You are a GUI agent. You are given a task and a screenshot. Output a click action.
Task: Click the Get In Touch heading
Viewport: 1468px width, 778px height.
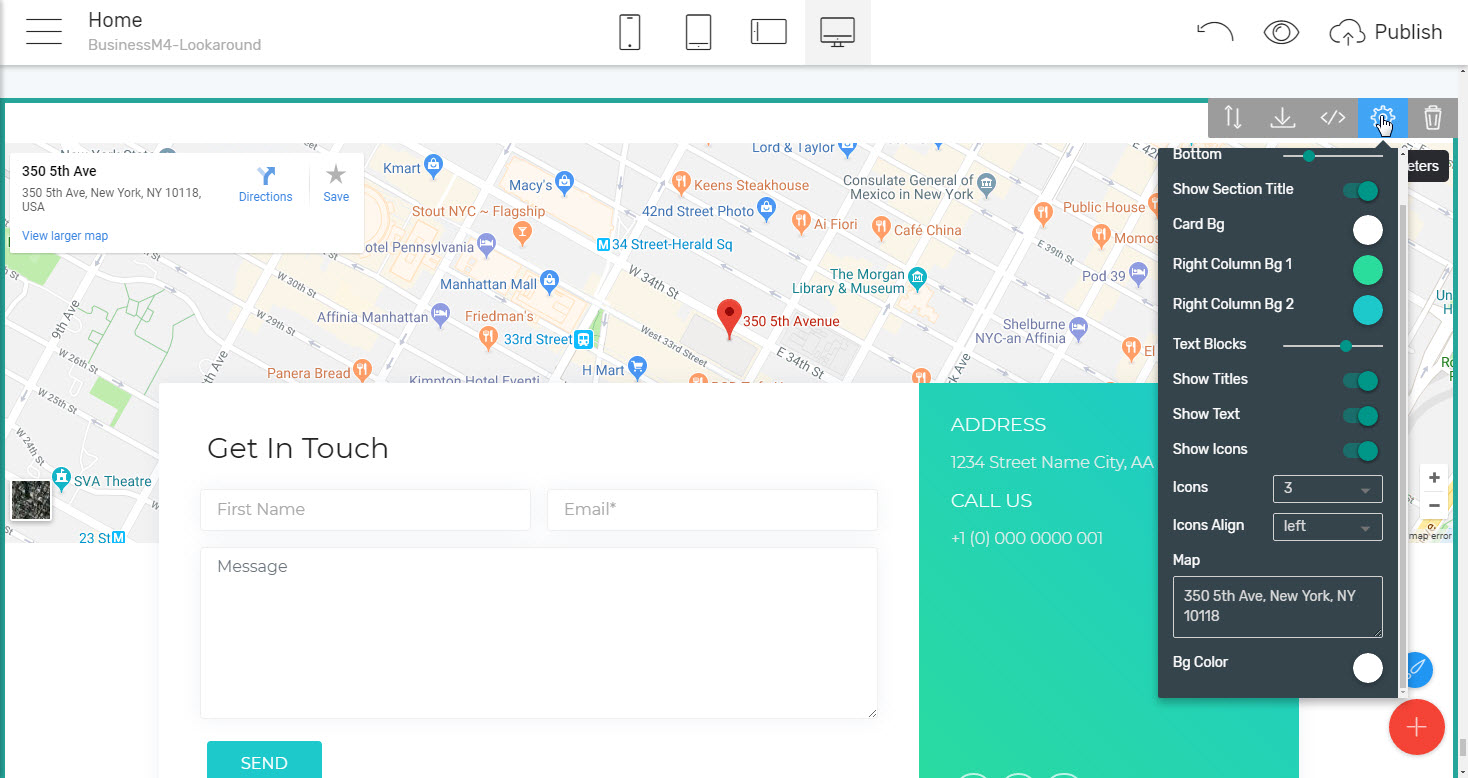pos(297,448)
